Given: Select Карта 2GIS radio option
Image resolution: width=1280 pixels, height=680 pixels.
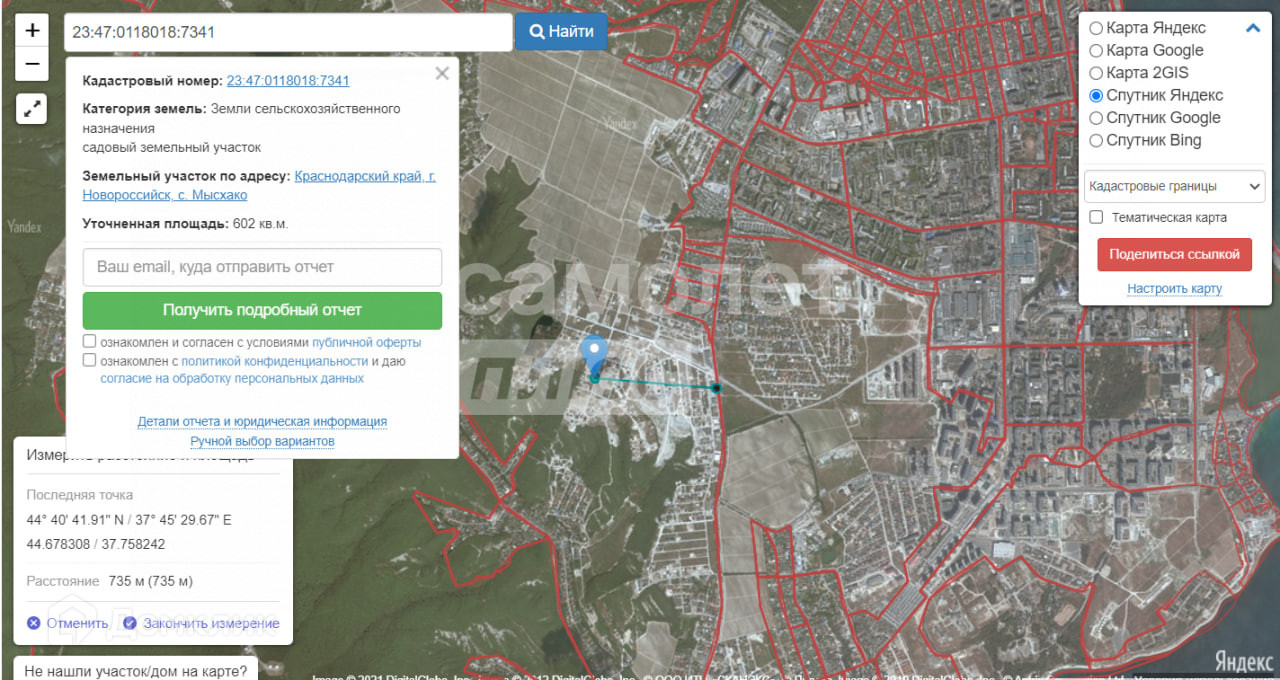Looking at the screenshot, I should click(1096, 73).
